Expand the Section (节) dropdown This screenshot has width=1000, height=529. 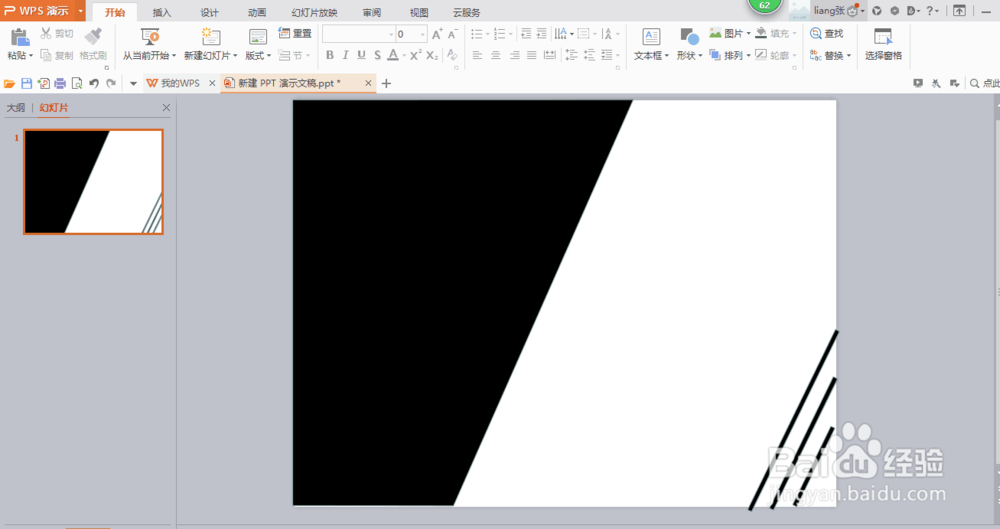click(x=295, y=56)
